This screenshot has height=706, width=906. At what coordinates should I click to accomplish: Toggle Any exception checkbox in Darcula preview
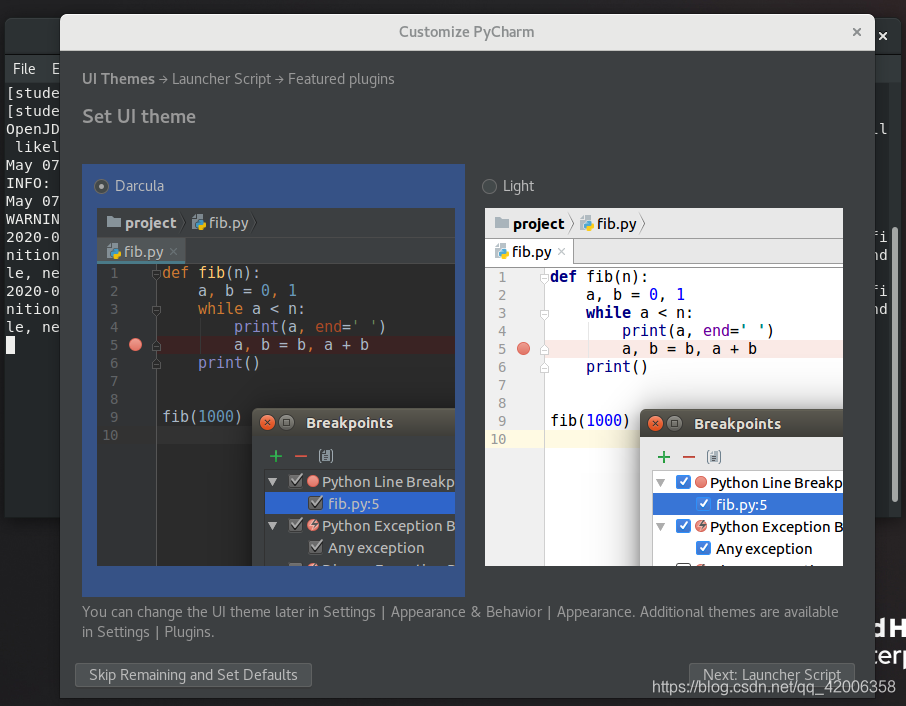click(316, 547)
